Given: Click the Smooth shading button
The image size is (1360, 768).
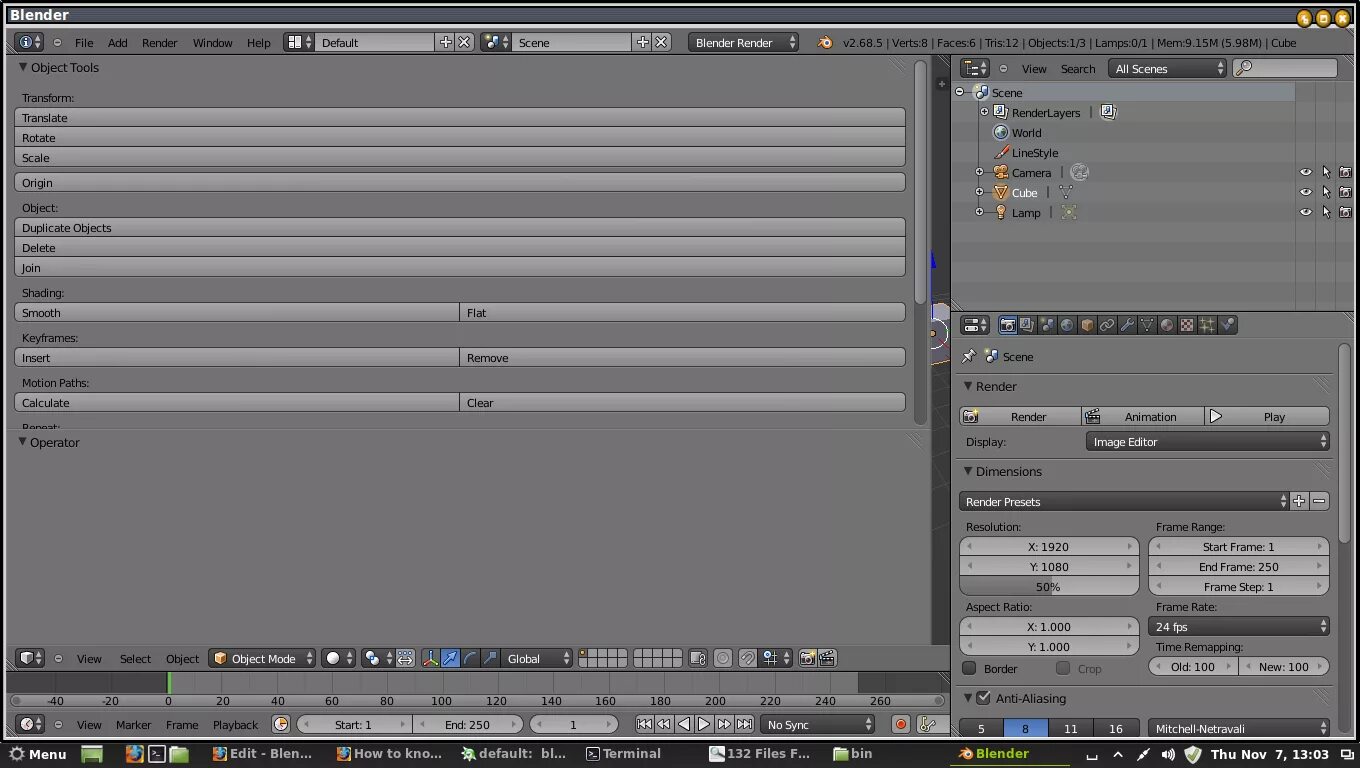Looking at the screenshot, I should tap(237, 313).
